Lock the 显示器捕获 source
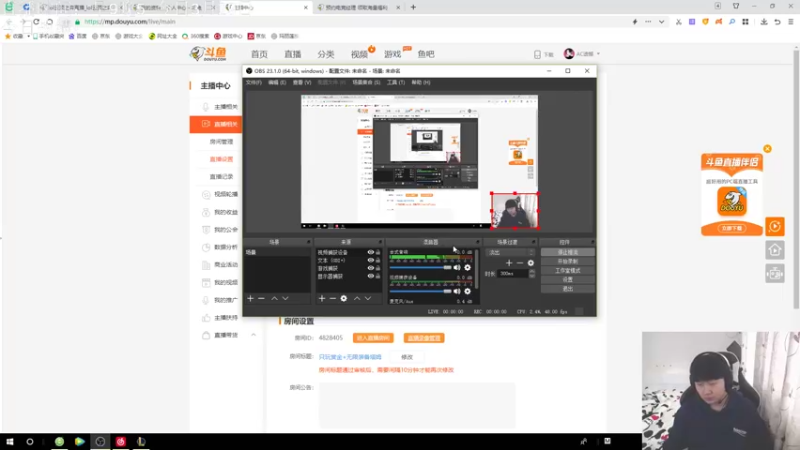 pyautogui.click(x=378, y=276)
